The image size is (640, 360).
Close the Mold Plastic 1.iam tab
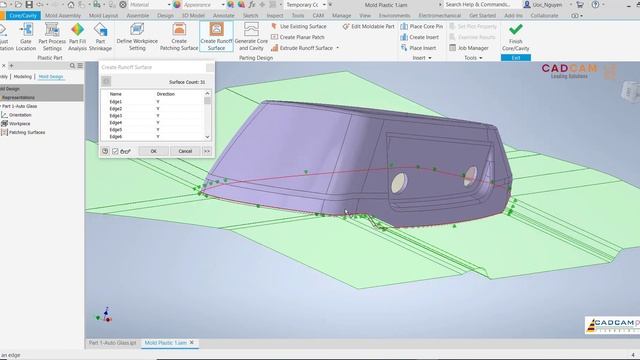pos(192,343)
